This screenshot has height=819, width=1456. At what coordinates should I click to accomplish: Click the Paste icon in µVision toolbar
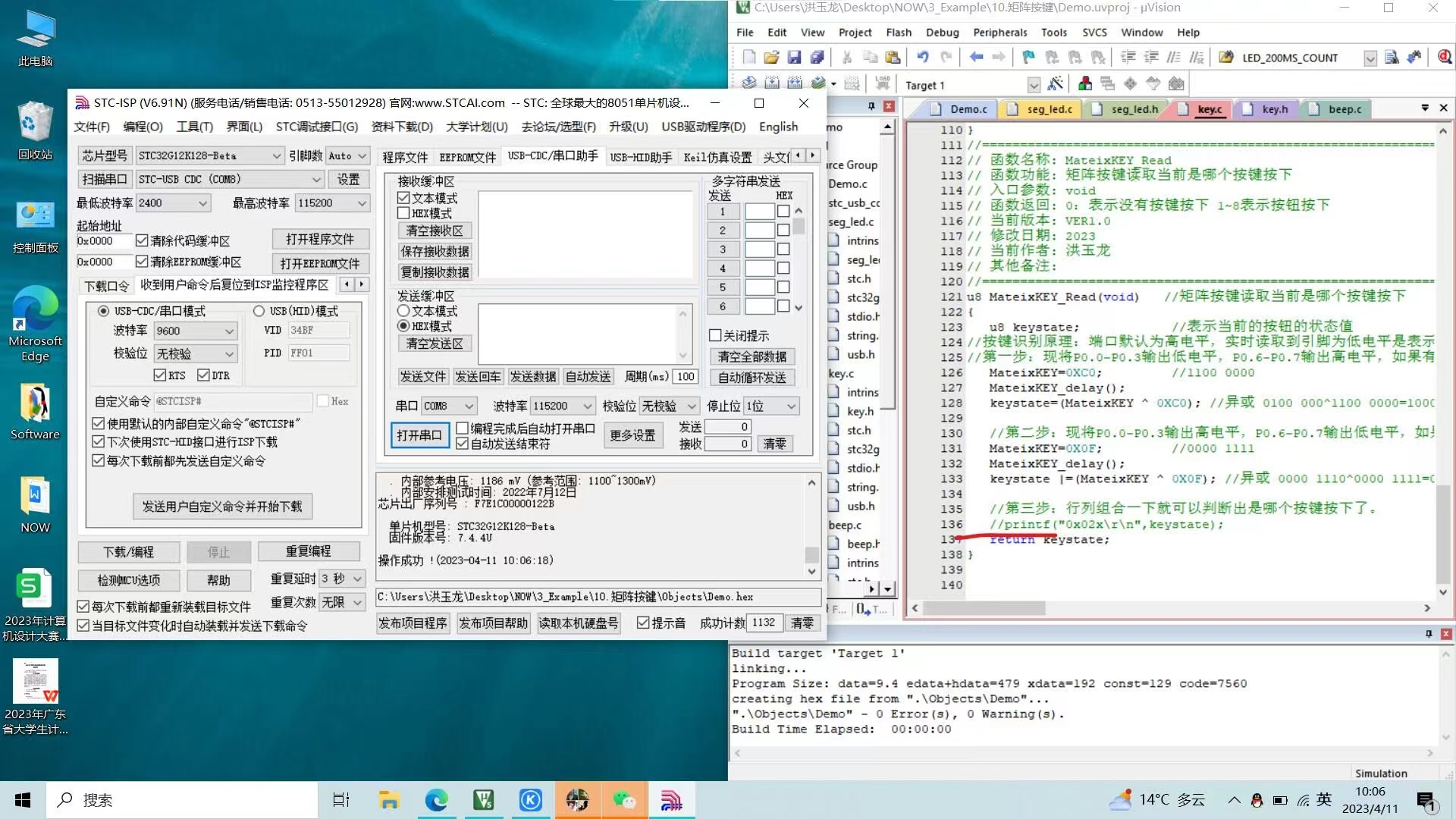tap(893, 58)
